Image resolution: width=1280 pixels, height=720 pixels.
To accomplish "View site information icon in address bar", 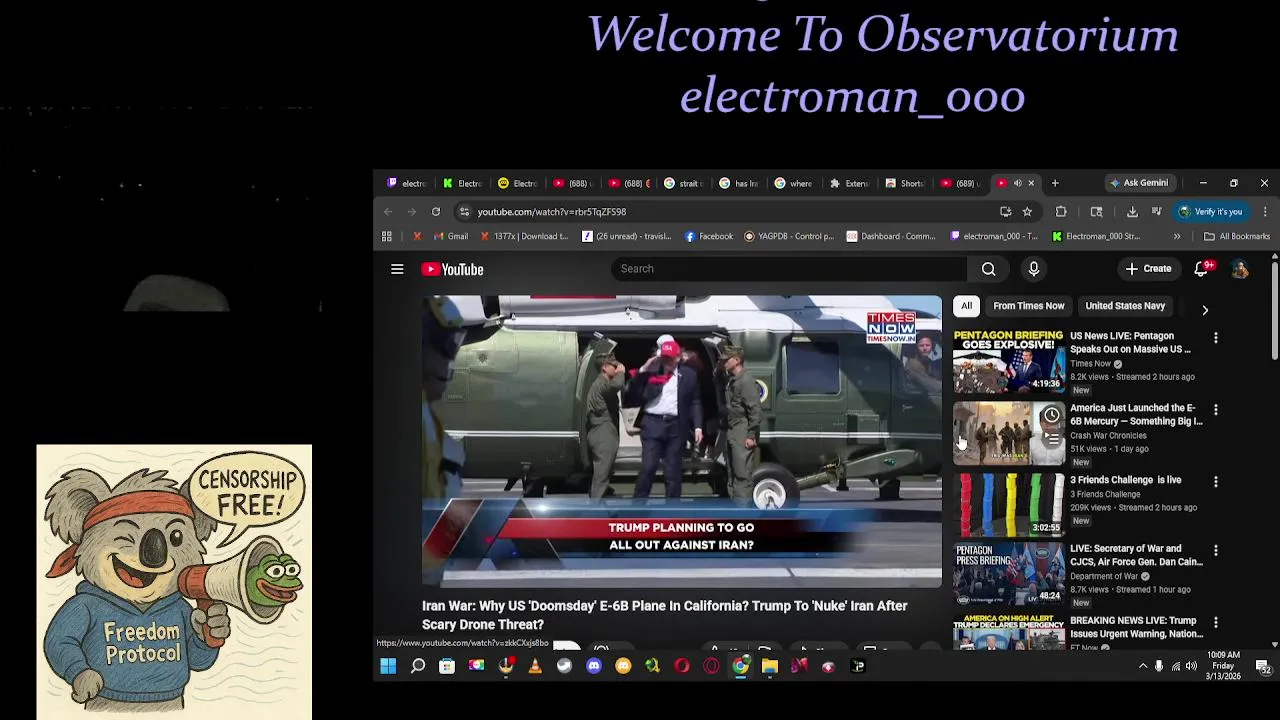I will pyautogui.click(x=464, y=212).
